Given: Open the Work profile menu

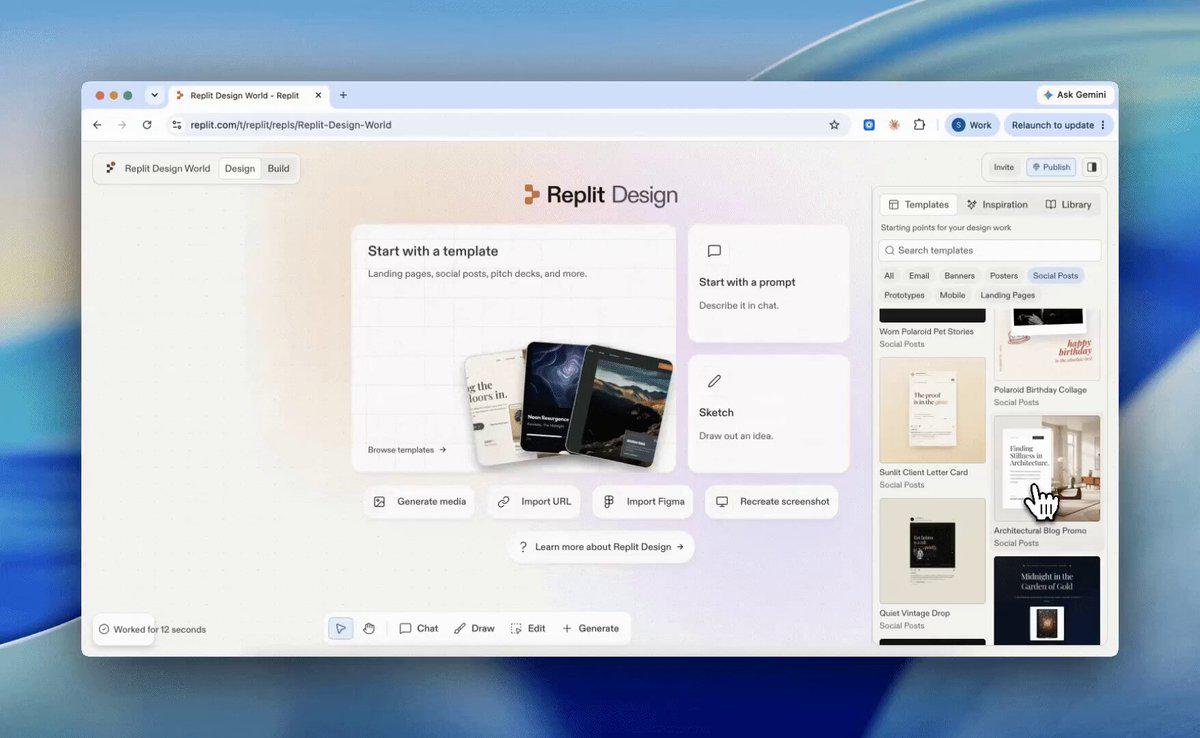Looking at the screenshot, I should (971, 125).
